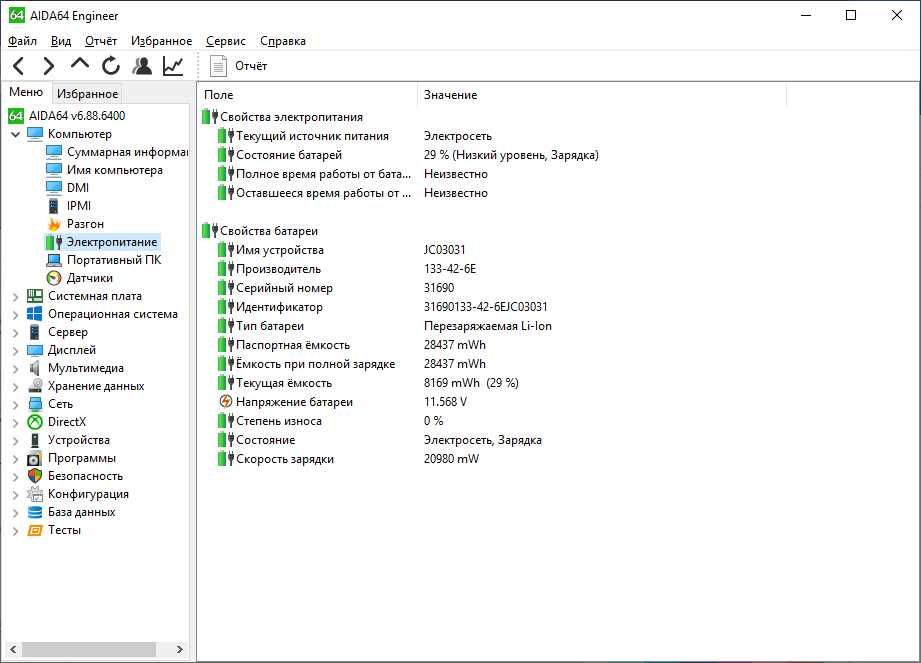Click the sidebar scrollbar right arrow

point(180,649)
